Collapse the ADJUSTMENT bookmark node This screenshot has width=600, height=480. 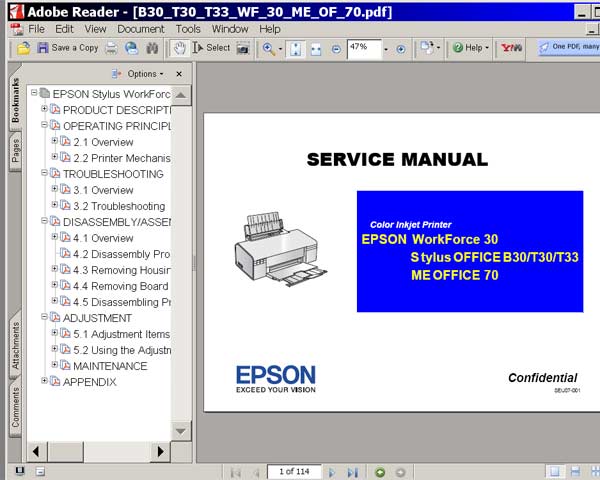(44, 317)
